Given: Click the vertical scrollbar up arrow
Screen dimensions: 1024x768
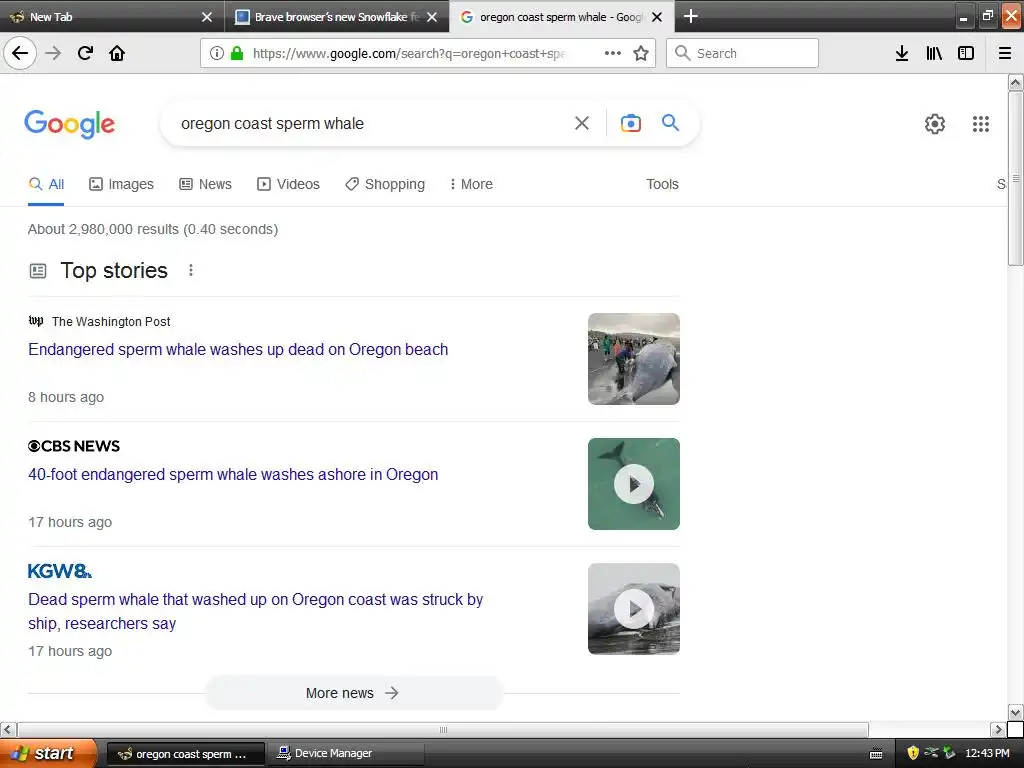Looking at the screenshot, I should [x=1015, y=82].
